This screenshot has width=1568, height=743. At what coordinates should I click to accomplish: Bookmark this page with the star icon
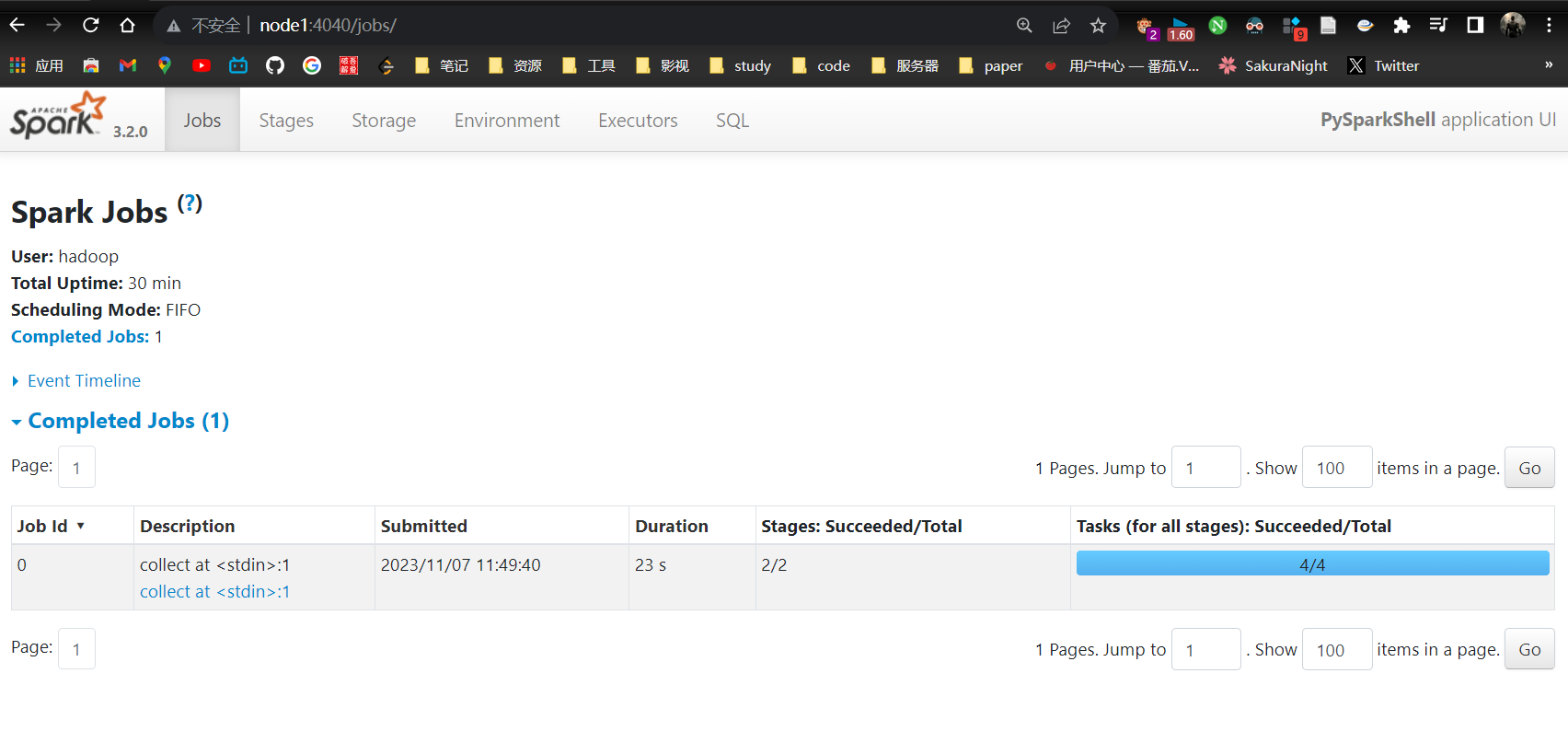1098,26
